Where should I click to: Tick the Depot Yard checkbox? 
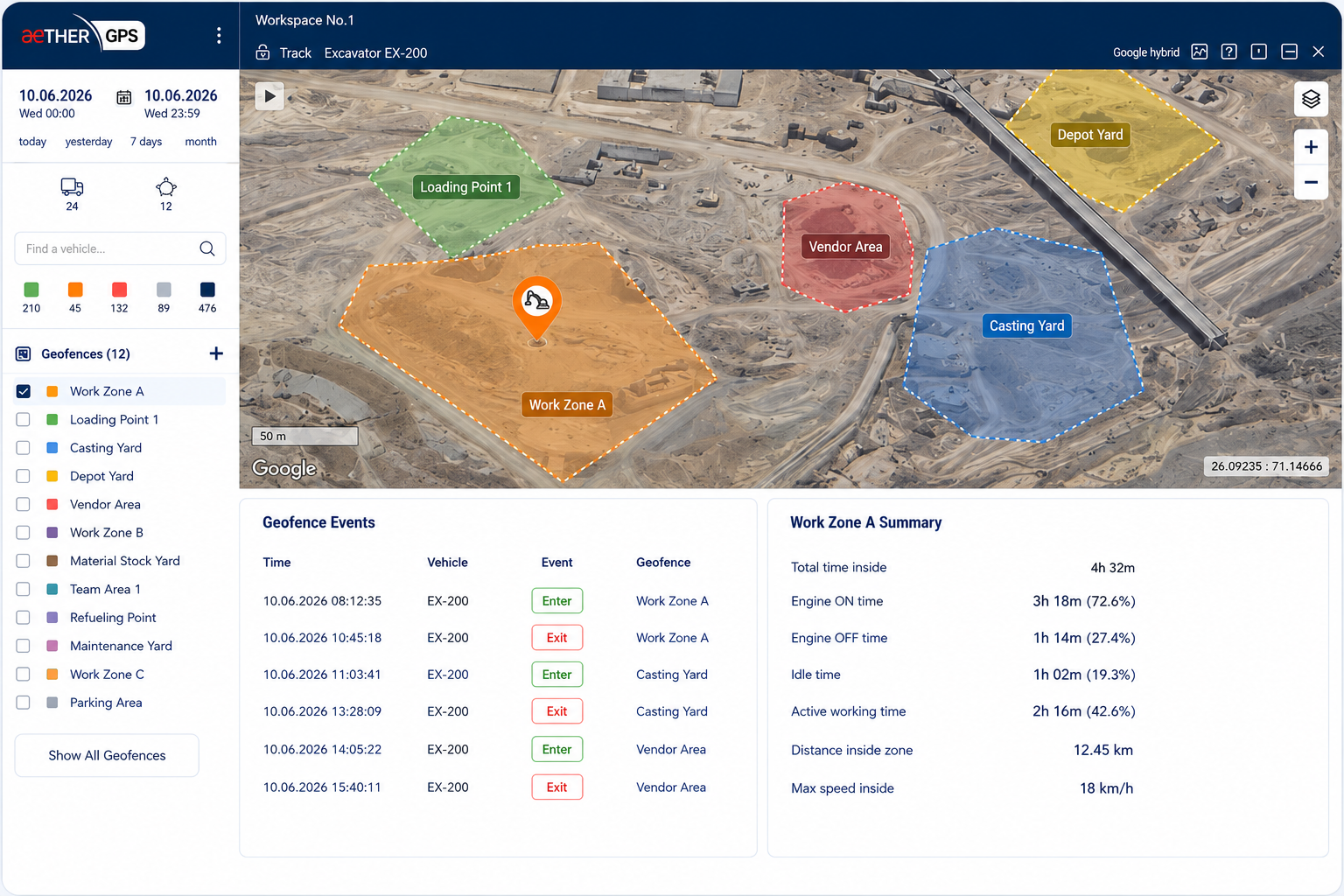tap(24, 476)
